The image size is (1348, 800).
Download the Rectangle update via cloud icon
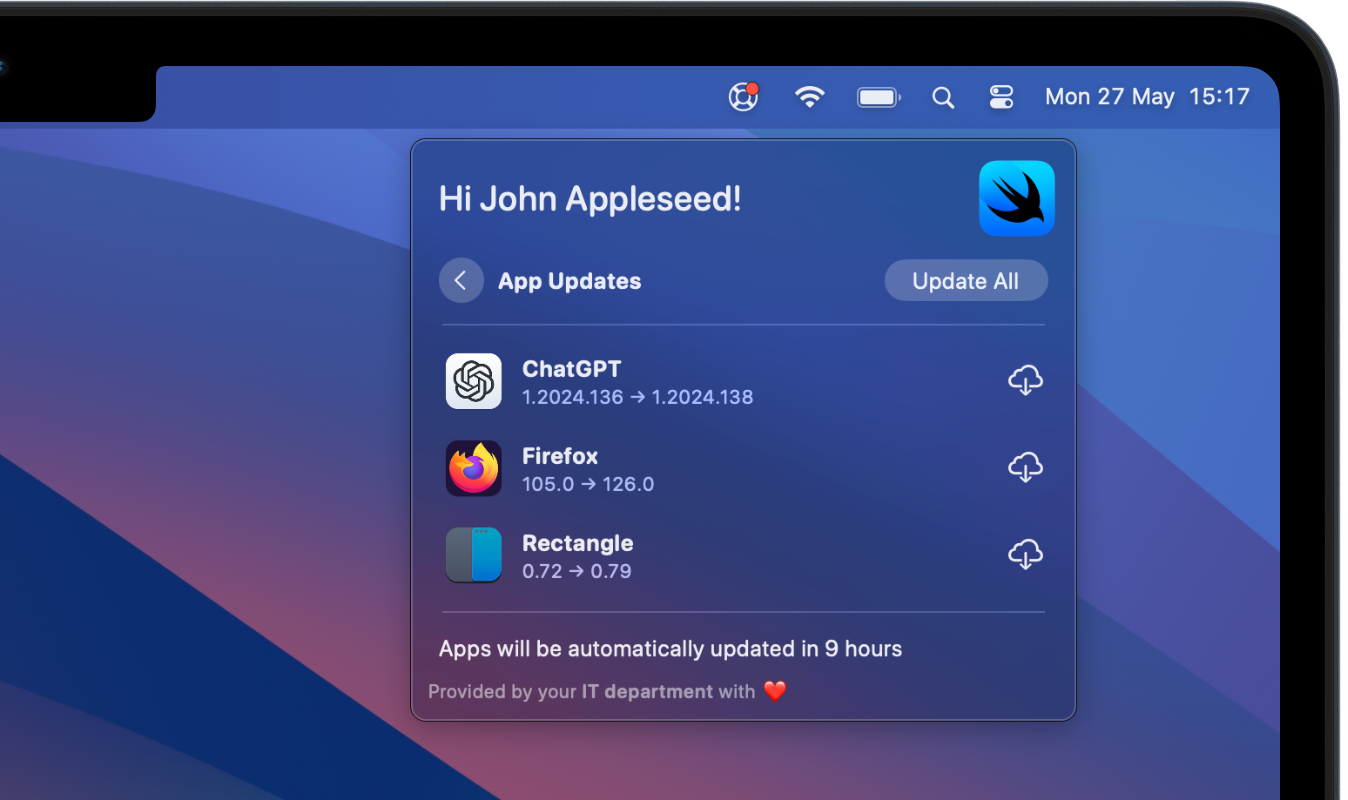[1025, 555]
